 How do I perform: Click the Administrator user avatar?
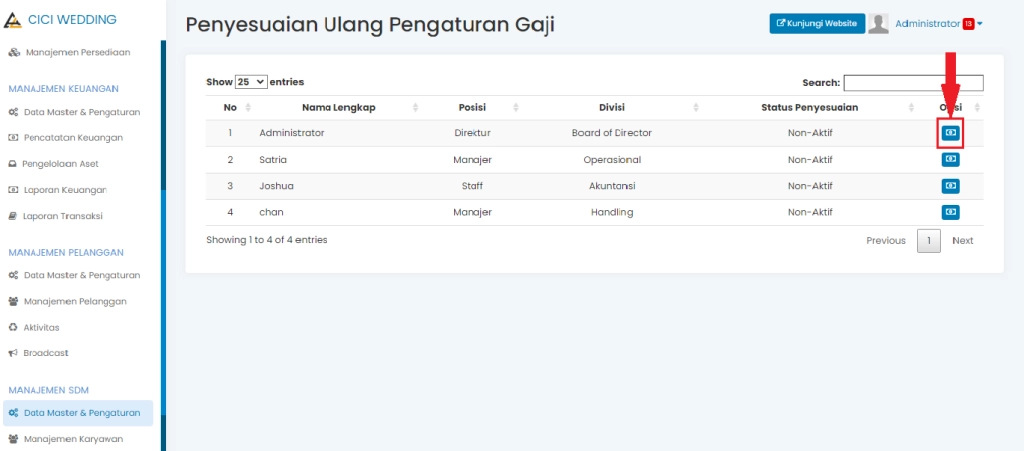coord(878,23)
